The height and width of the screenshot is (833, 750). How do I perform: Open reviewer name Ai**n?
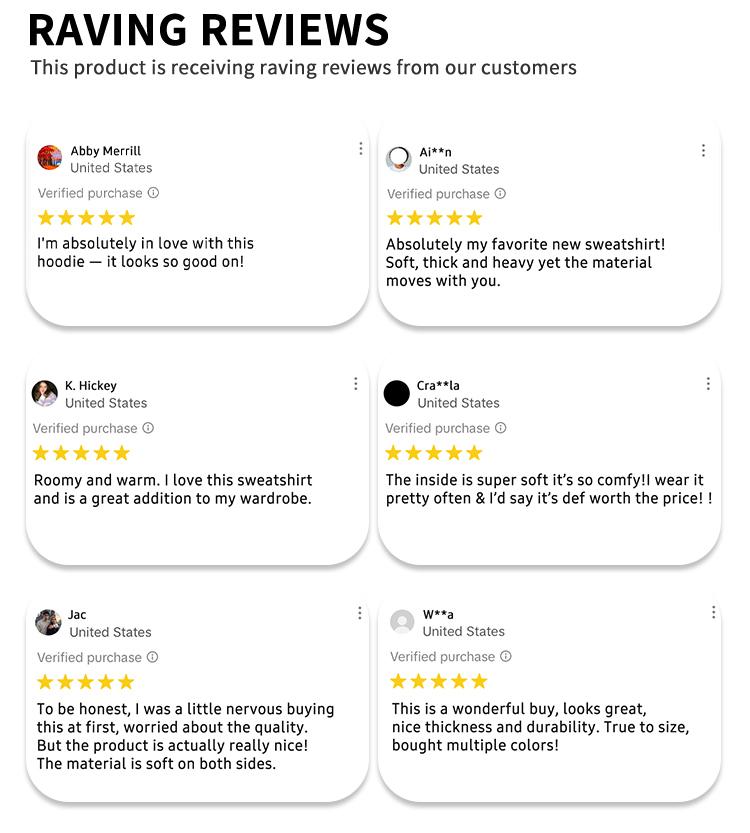click(x=435, y=152)
